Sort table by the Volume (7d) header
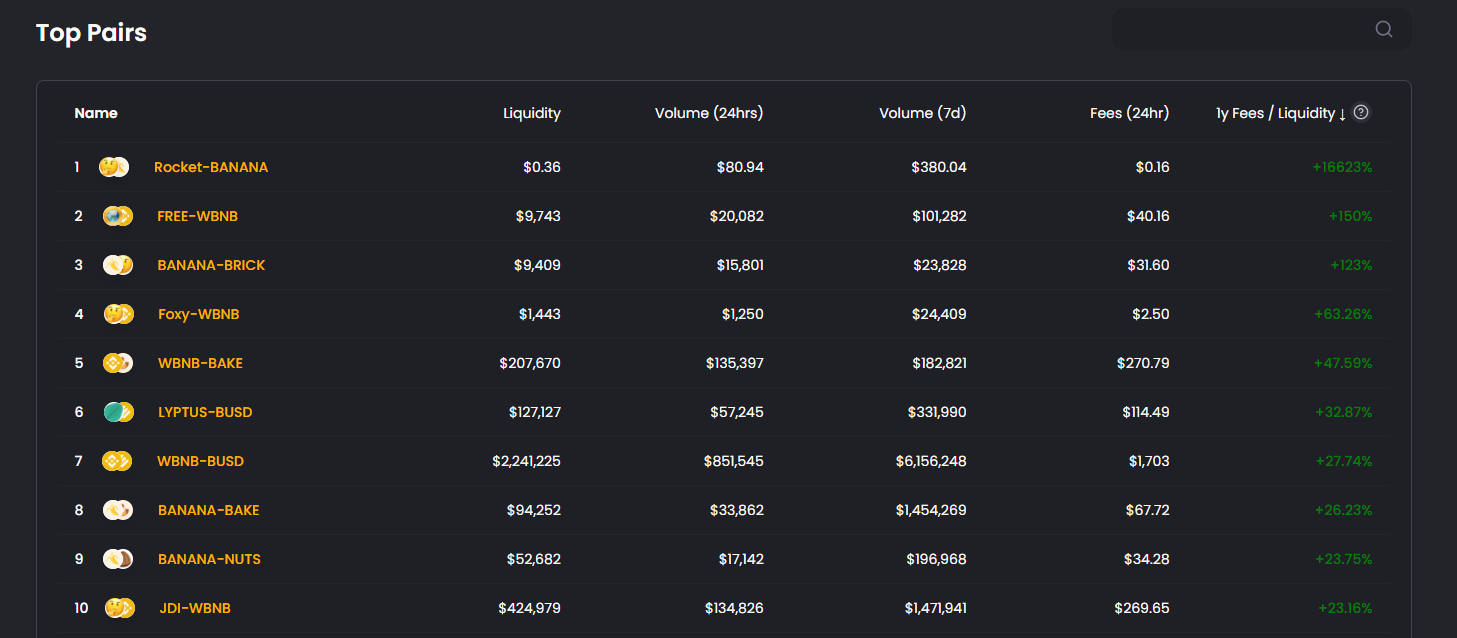1457x638 pixels. point(923,113)
